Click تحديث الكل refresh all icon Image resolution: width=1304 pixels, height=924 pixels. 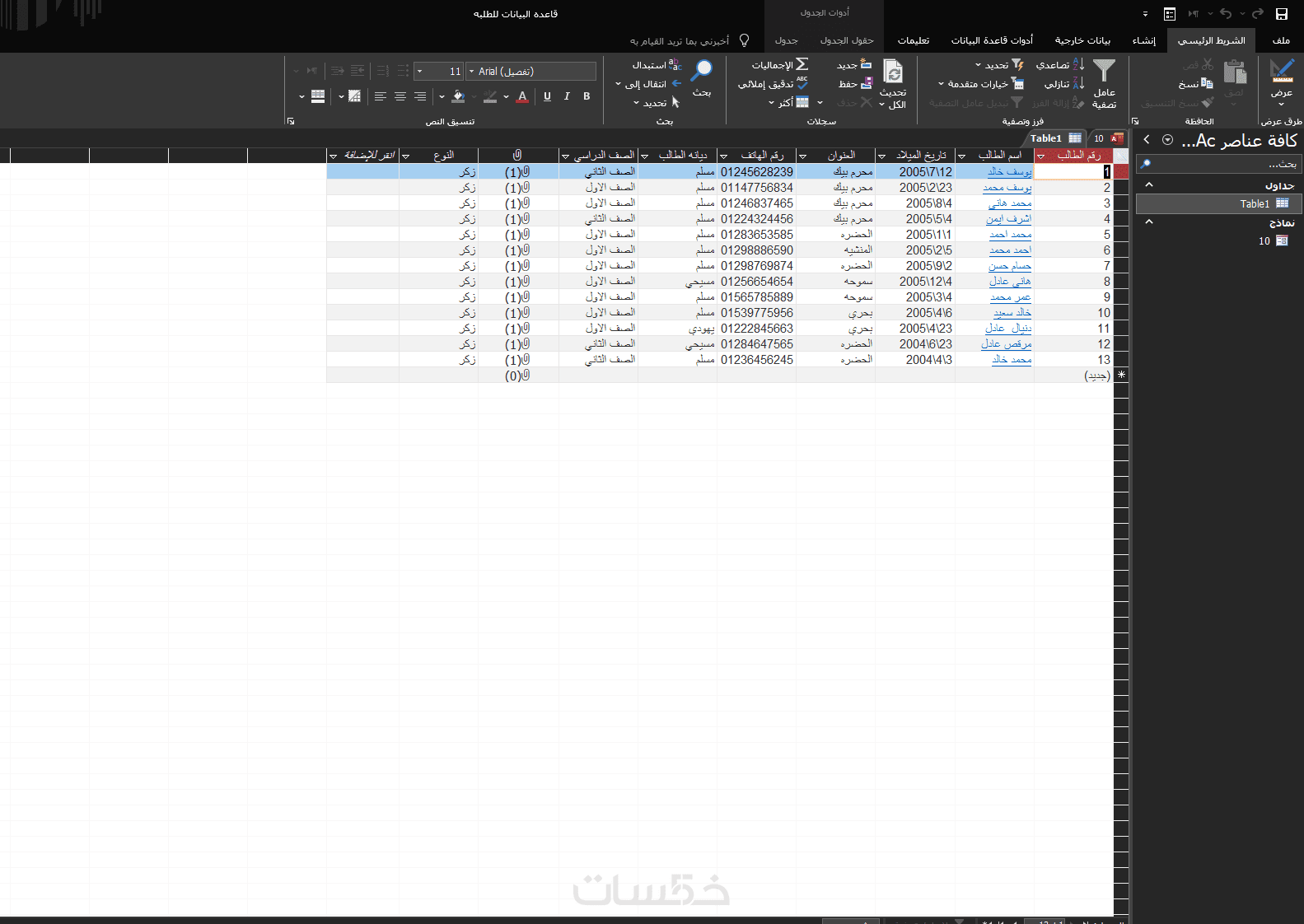(893, 72)
